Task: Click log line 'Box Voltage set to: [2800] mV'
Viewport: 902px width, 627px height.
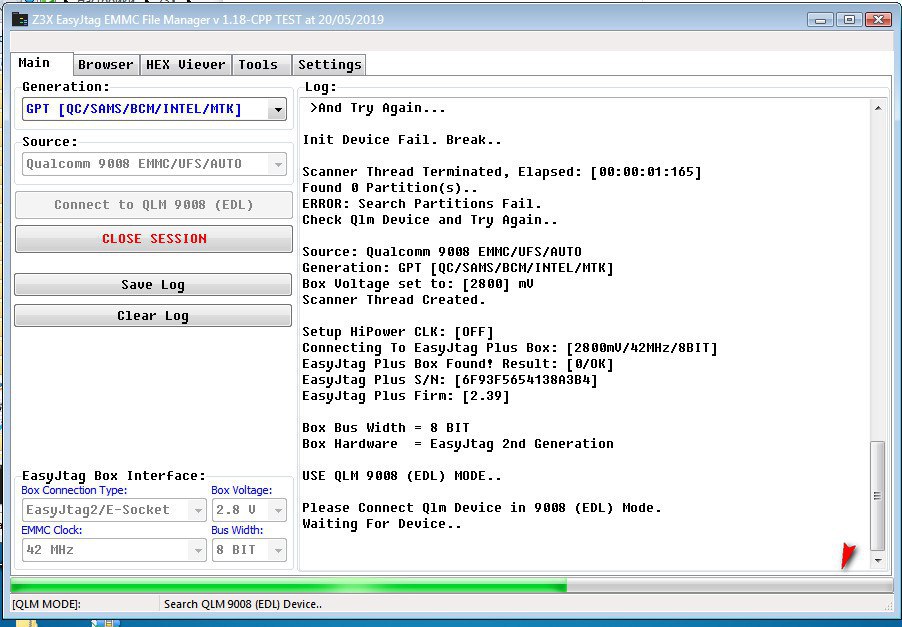Action: click(418, 284)
